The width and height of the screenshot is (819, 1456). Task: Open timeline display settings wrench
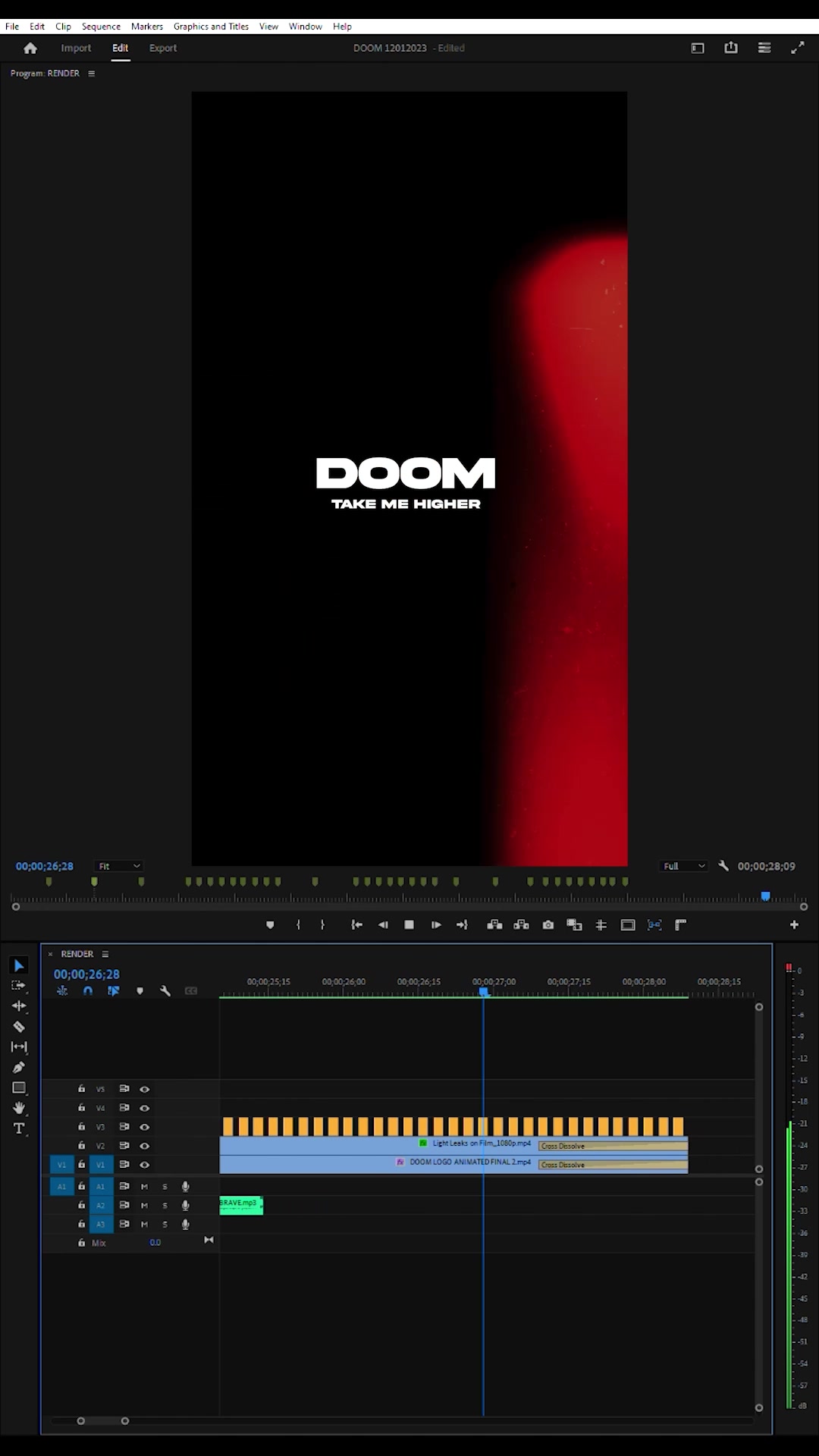pyautogui.click(x=165, y=991)
